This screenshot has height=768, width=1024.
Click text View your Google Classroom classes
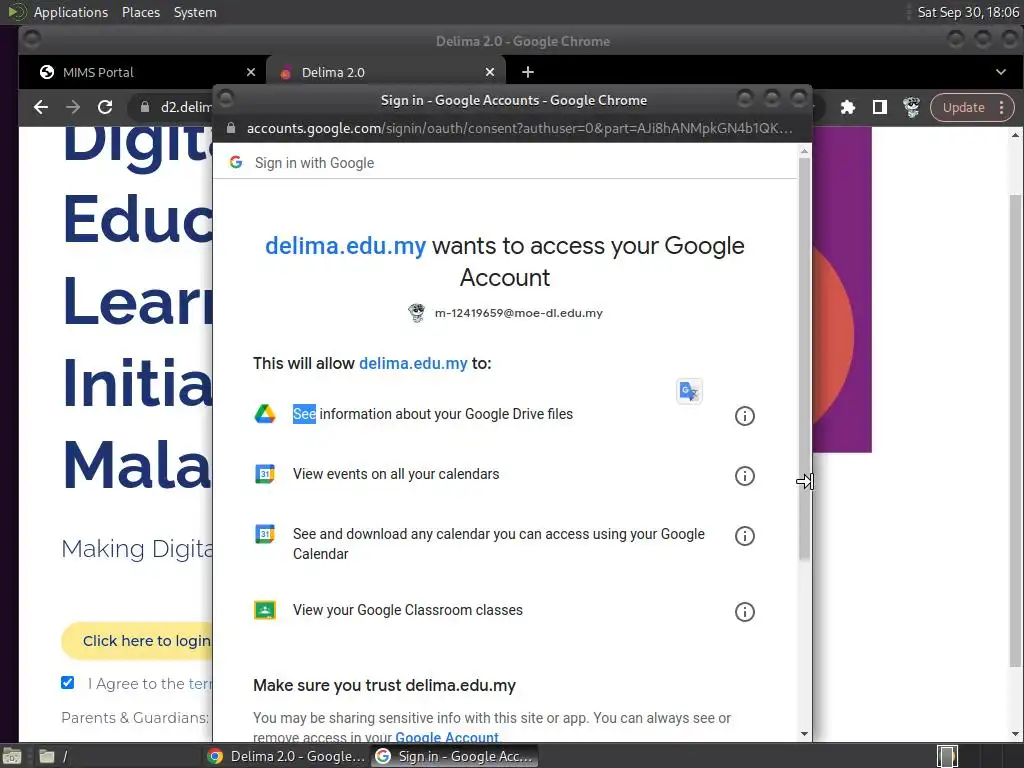click(x=408, y=610)
